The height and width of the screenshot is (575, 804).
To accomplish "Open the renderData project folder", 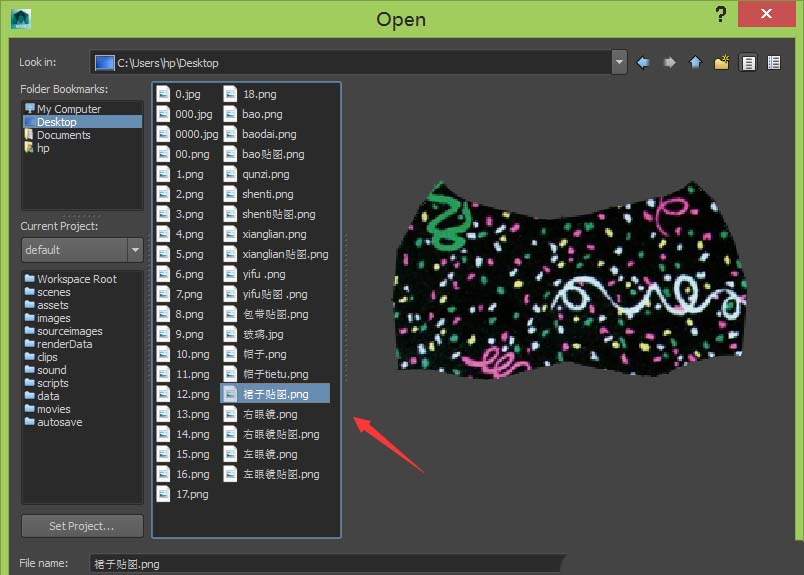I will [58, 344].
